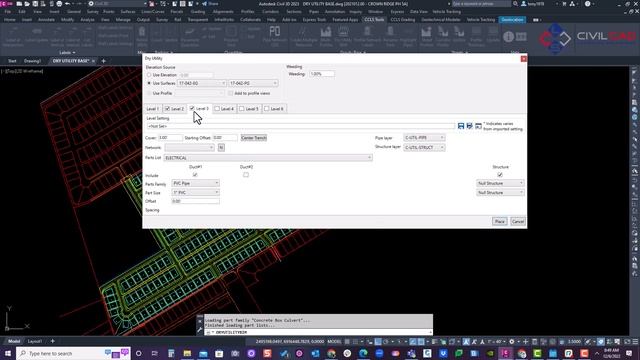Open Microsoft Edge from taskbar
This screenshot has width=640, height=360.
click(363, 353)
